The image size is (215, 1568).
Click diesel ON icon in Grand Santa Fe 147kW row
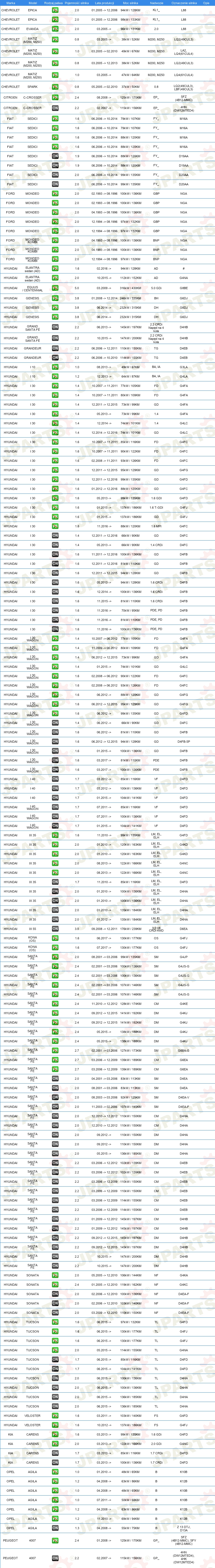55,338
